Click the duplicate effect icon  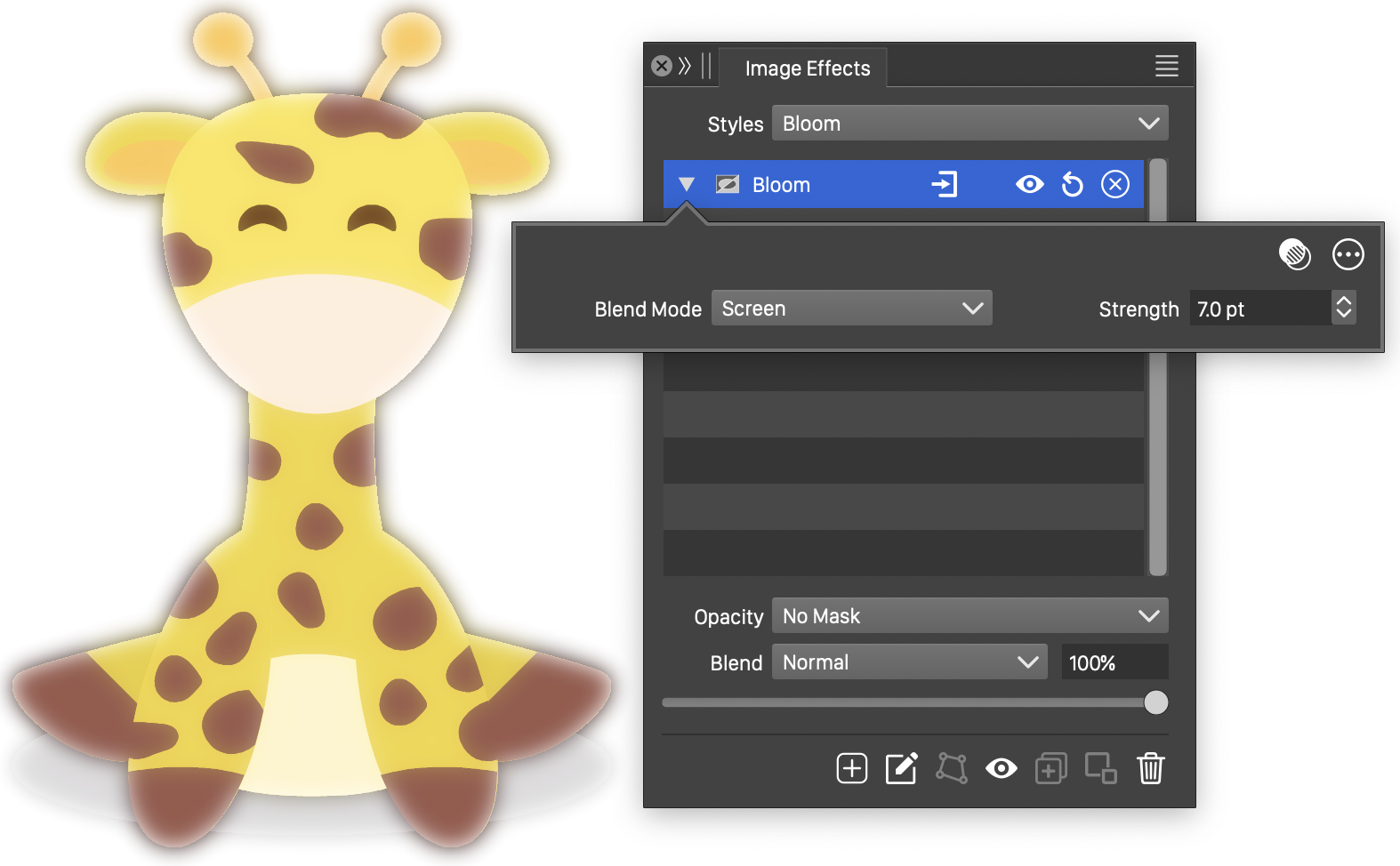click(1050, 768)
